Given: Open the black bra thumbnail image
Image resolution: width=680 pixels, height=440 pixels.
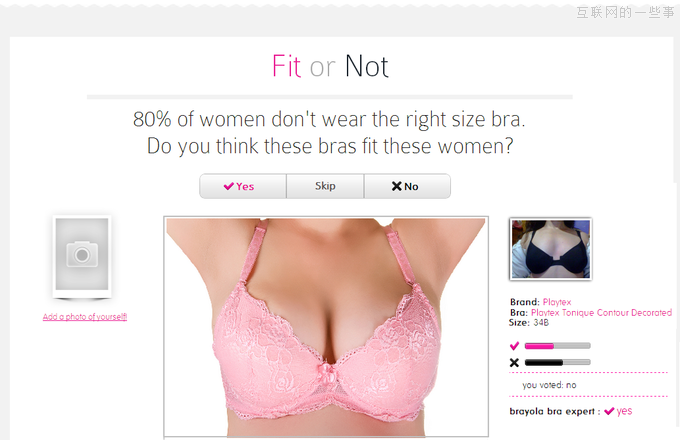Looking at the screenshot, I should click(x=550, y=249).
